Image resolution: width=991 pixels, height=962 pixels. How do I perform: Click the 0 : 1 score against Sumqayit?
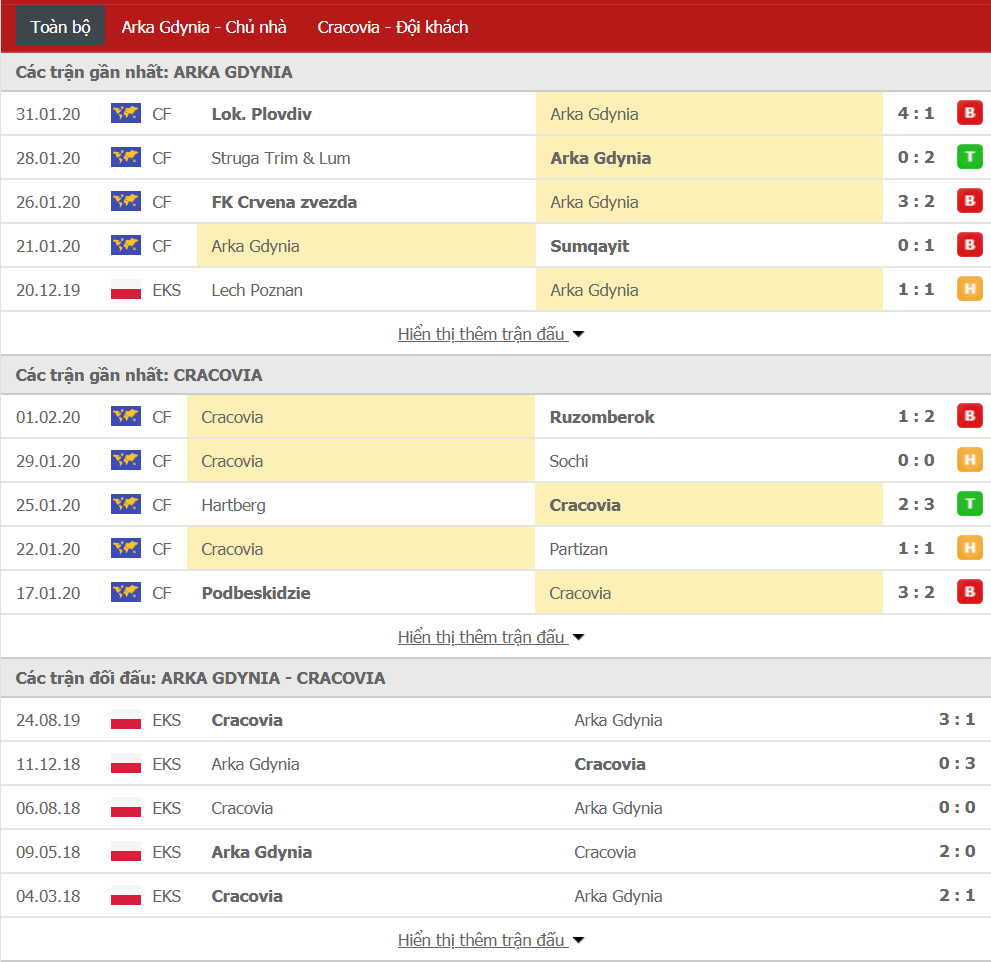click(x=916, y=245)
